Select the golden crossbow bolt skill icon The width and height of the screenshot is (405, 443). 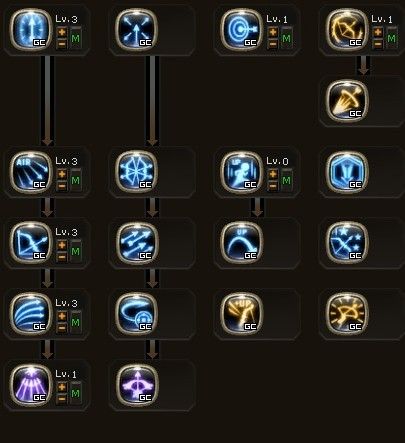347,101
